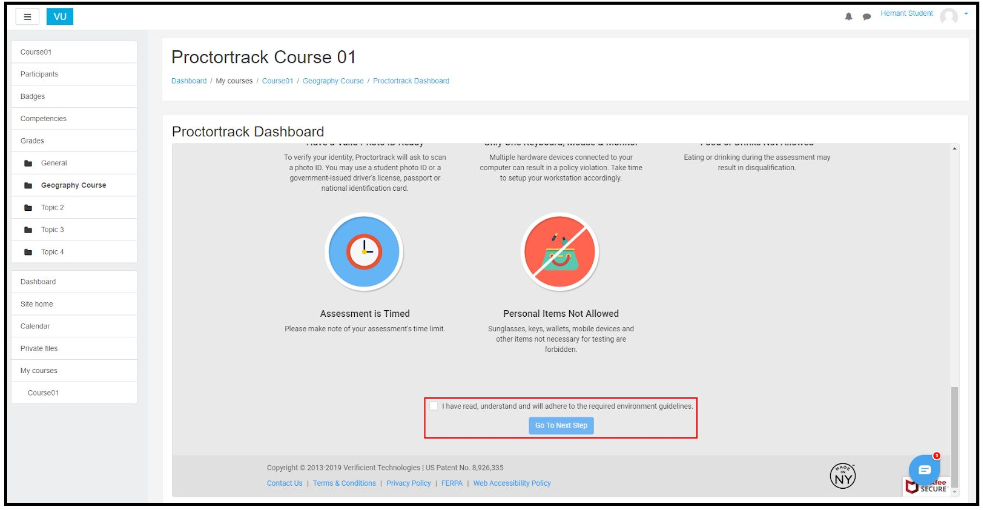This screenshot has width=983, height=510.
Task: Click the Topic 4 folder icon
Action: pyautogui.click(x=28, y=252)
